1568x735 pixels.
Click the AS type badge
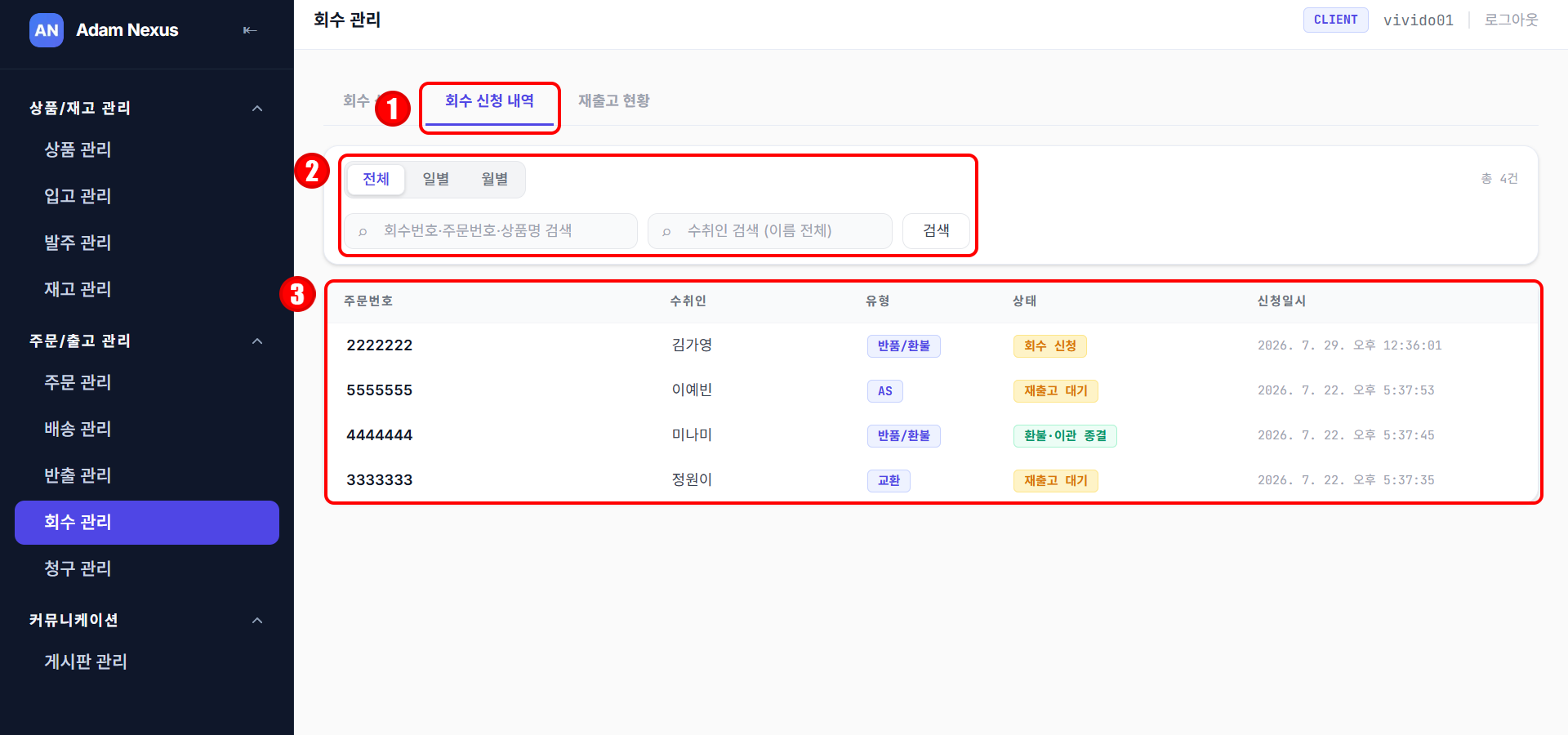point(885,391)
